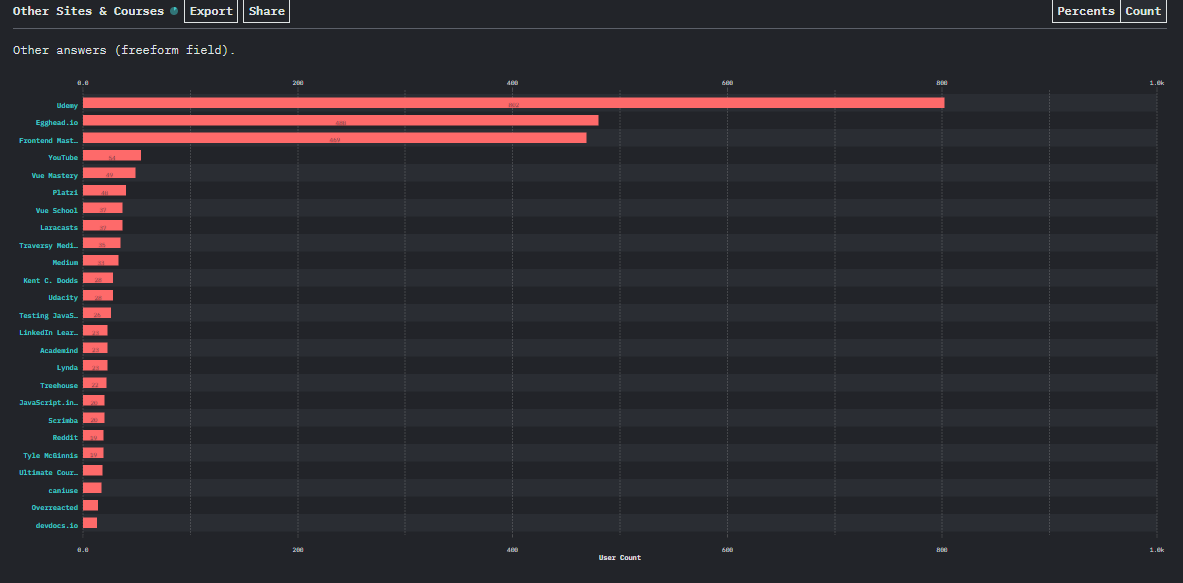The image size is (1183, 583).
Task: Select the Academind row label
Action: pyautogui.click(x=60, y=351)
